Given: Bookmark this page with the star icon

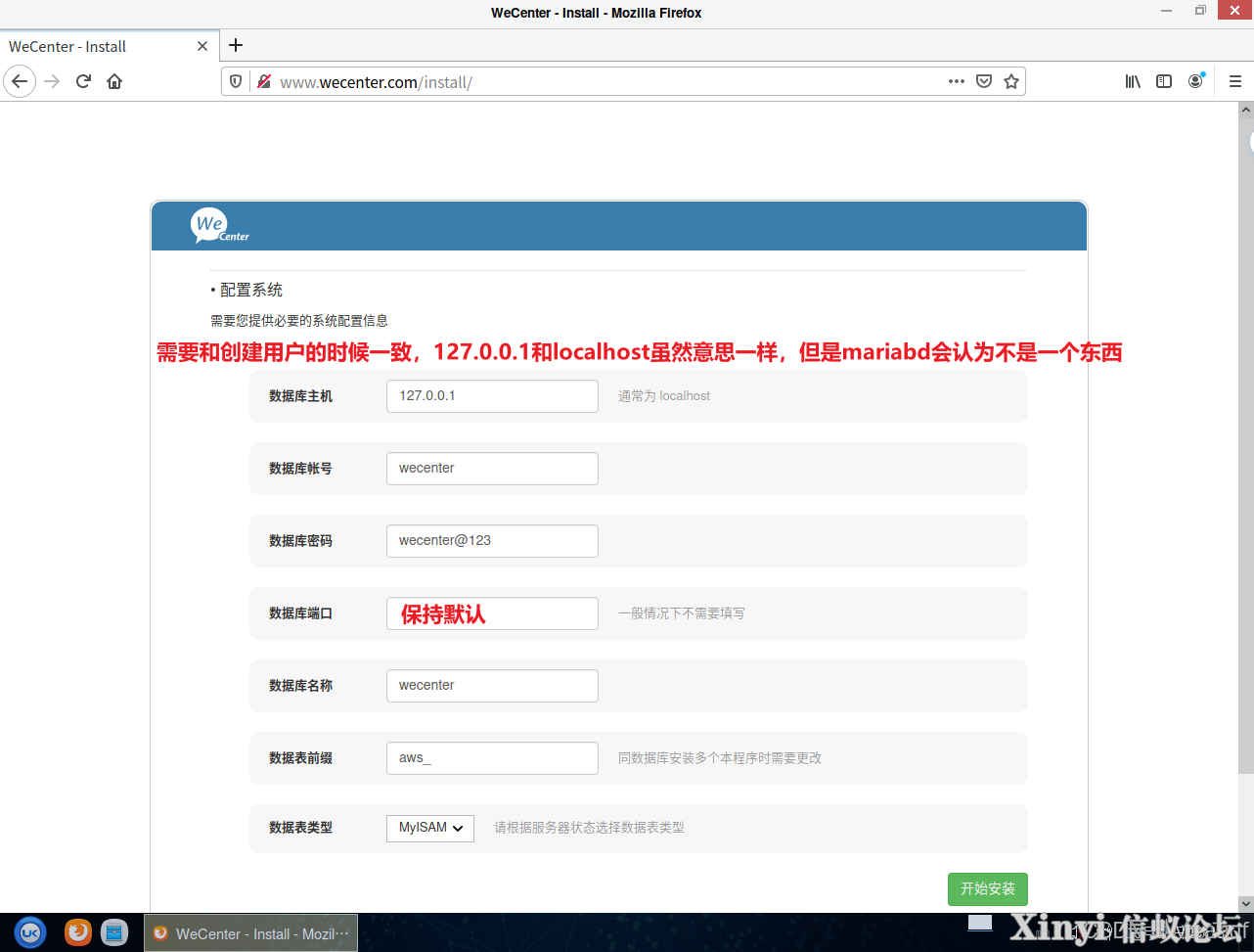Looking at the screenshot, I should (x=1011, y=81).
